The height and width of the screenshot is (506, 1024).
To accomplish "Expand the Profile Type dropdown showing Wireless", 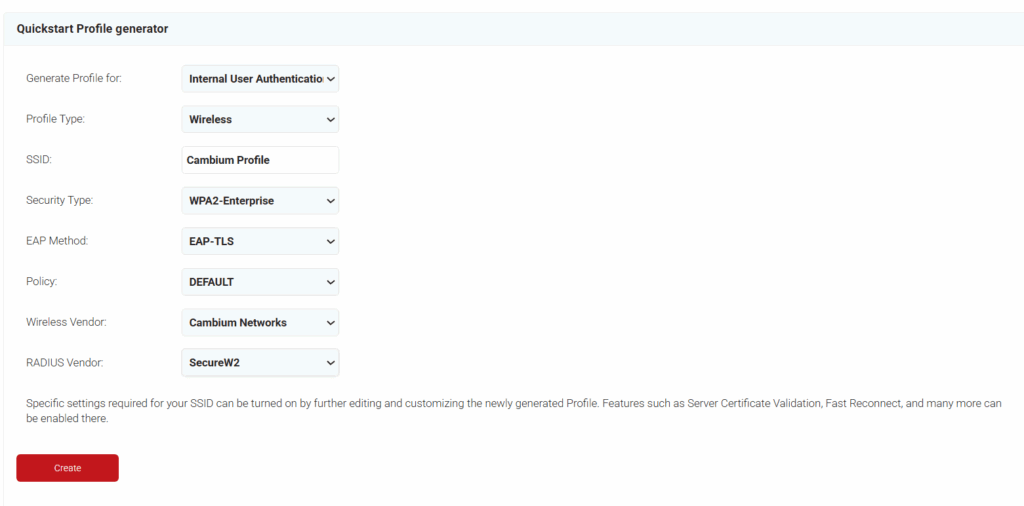I will tap(260, 120).
